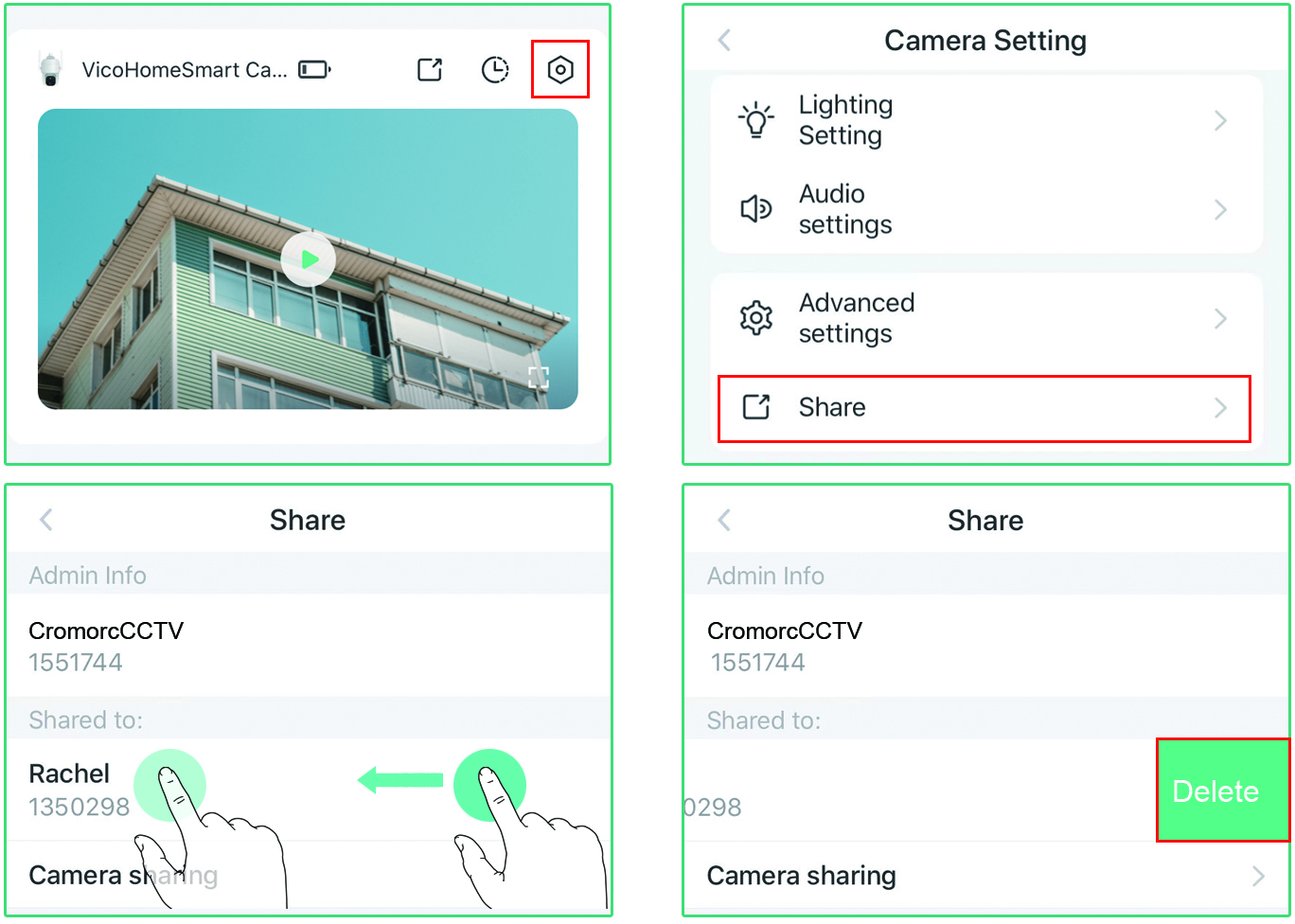Tap fullscreen icon on camera preview
Viewport: 1295px width, 924px height.
pos(539,377)
